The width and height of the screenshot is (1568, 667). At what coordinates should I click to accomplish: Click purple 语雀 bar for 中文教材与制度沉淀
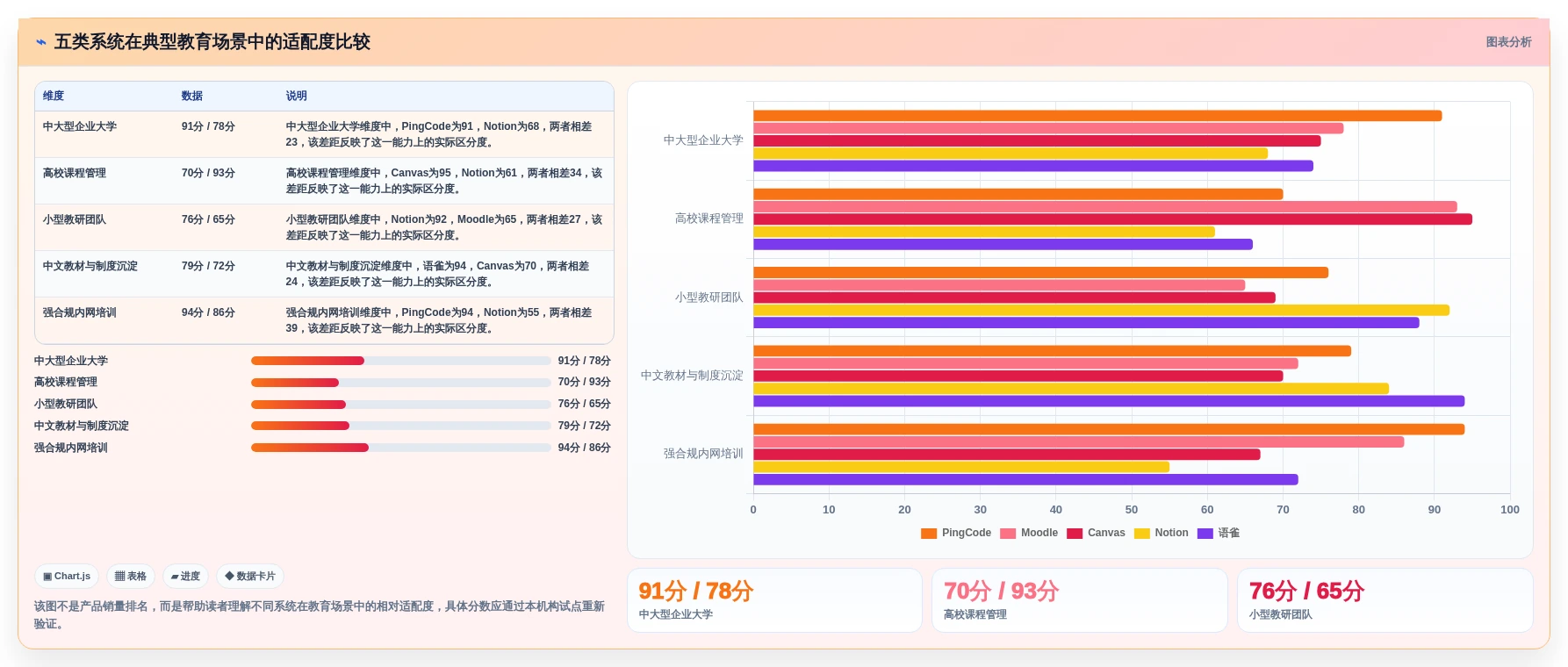(1109, 401)
